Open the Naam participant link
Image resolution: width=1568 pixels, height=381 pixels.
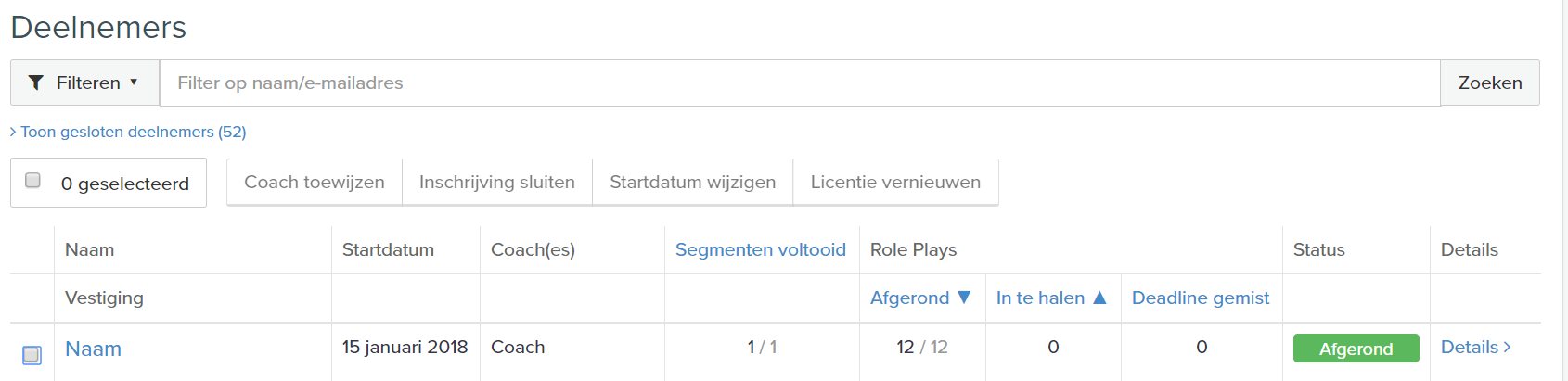point(93,349)
